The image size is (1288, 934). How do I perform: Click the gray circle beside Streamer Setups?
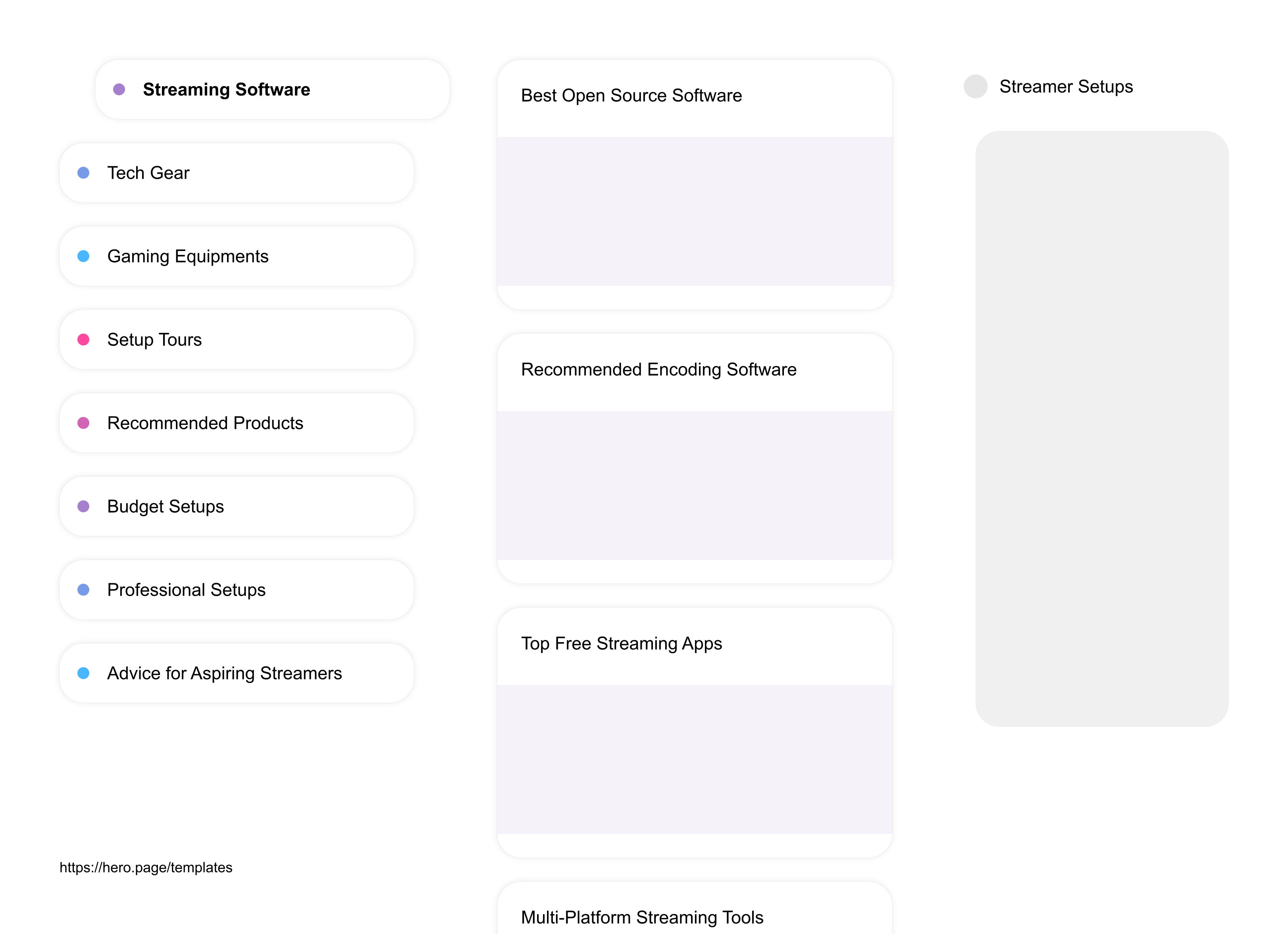(975, 86)
